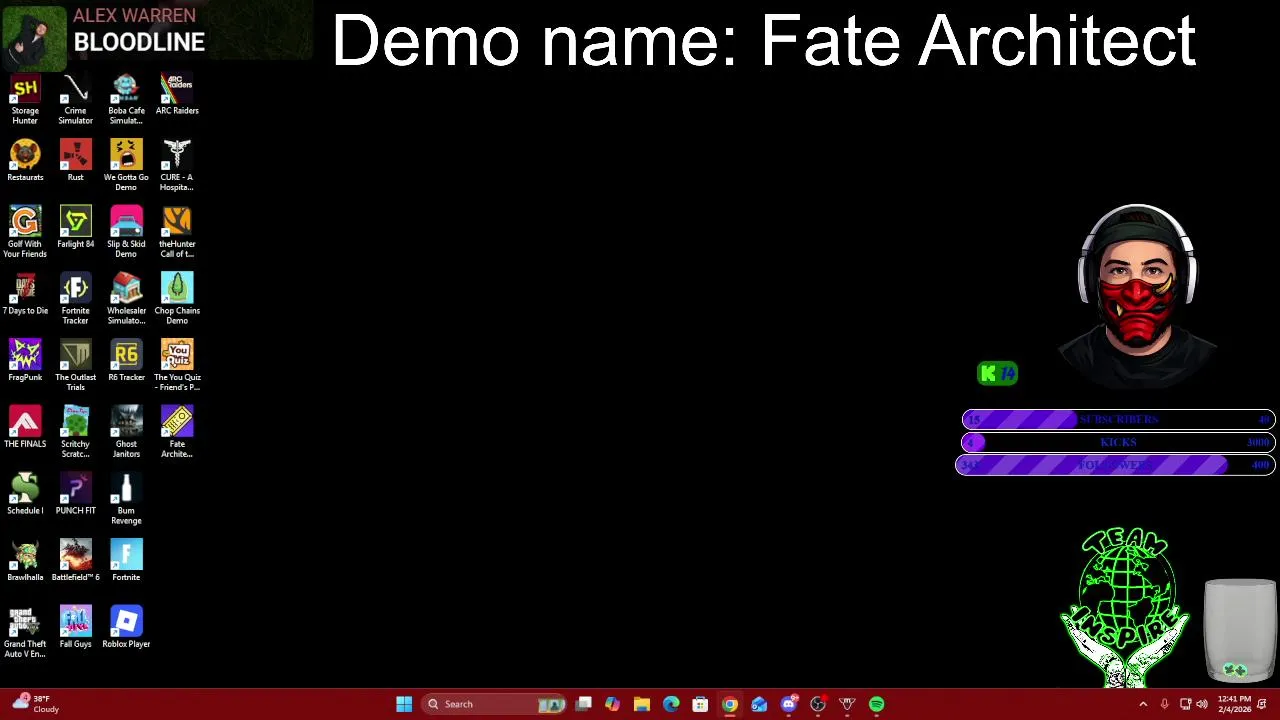Image resolution: width=1280 pixels, height=720 pixels.
Task: Select the Slip & Skid Demo icon
Action: [x=126, y=232]
